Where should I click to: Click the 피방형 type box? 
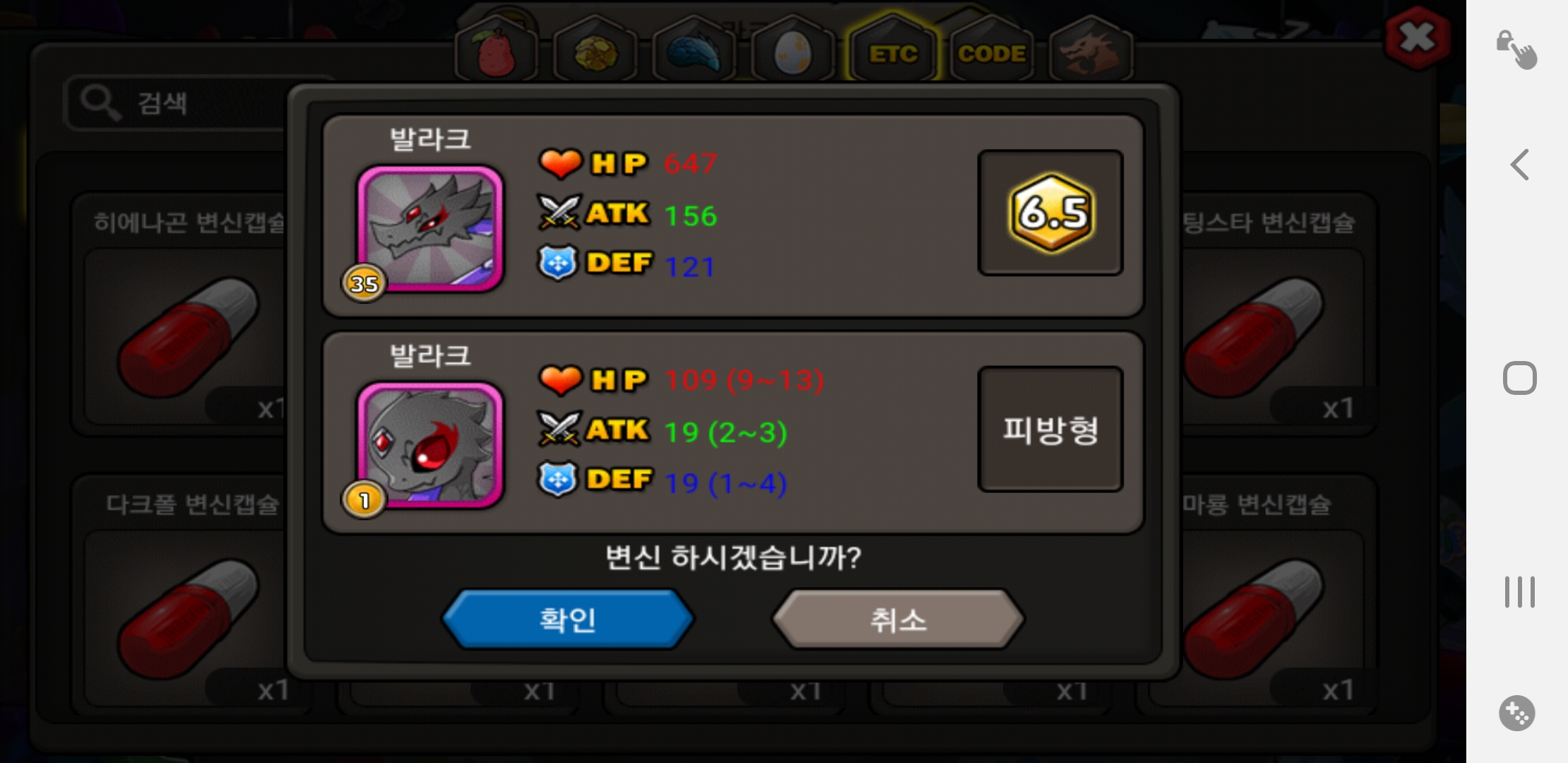click(1051, 429)
